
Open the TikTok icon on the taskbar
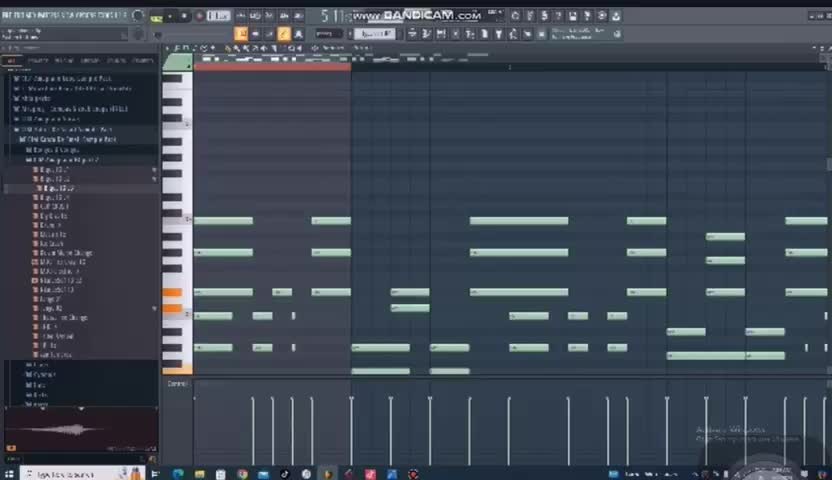(284, 474)
